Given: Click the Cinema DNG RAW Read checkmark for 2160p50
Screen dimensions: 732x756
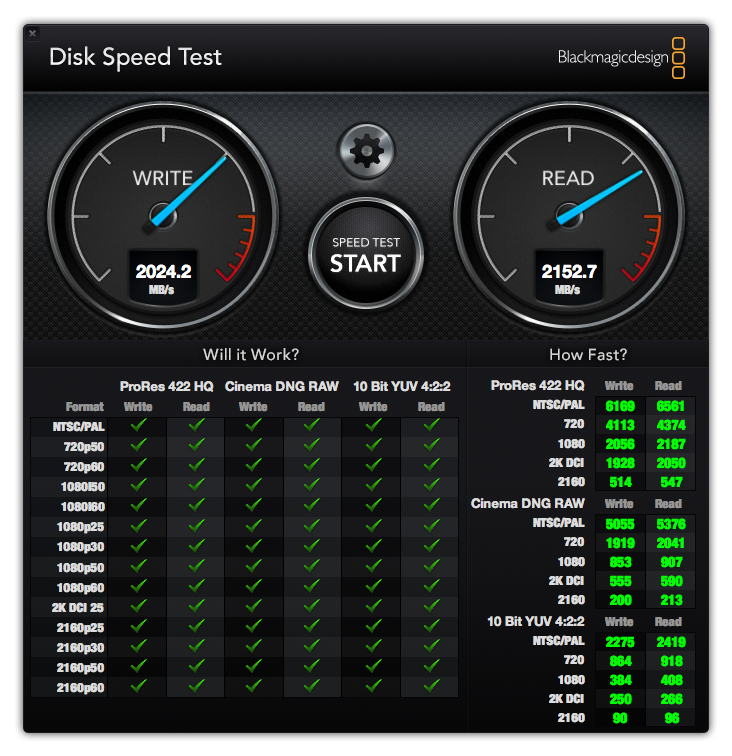Looking at the screenshot, I should pos(312,666).
